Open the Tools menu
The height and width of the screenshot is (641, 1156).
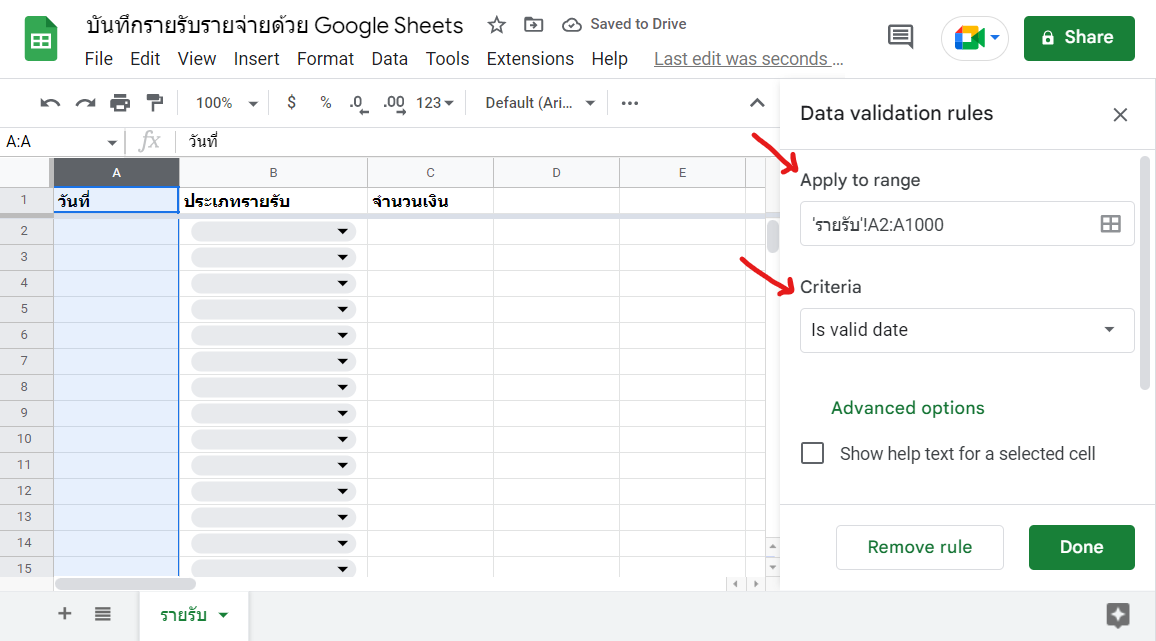(447, 59)
